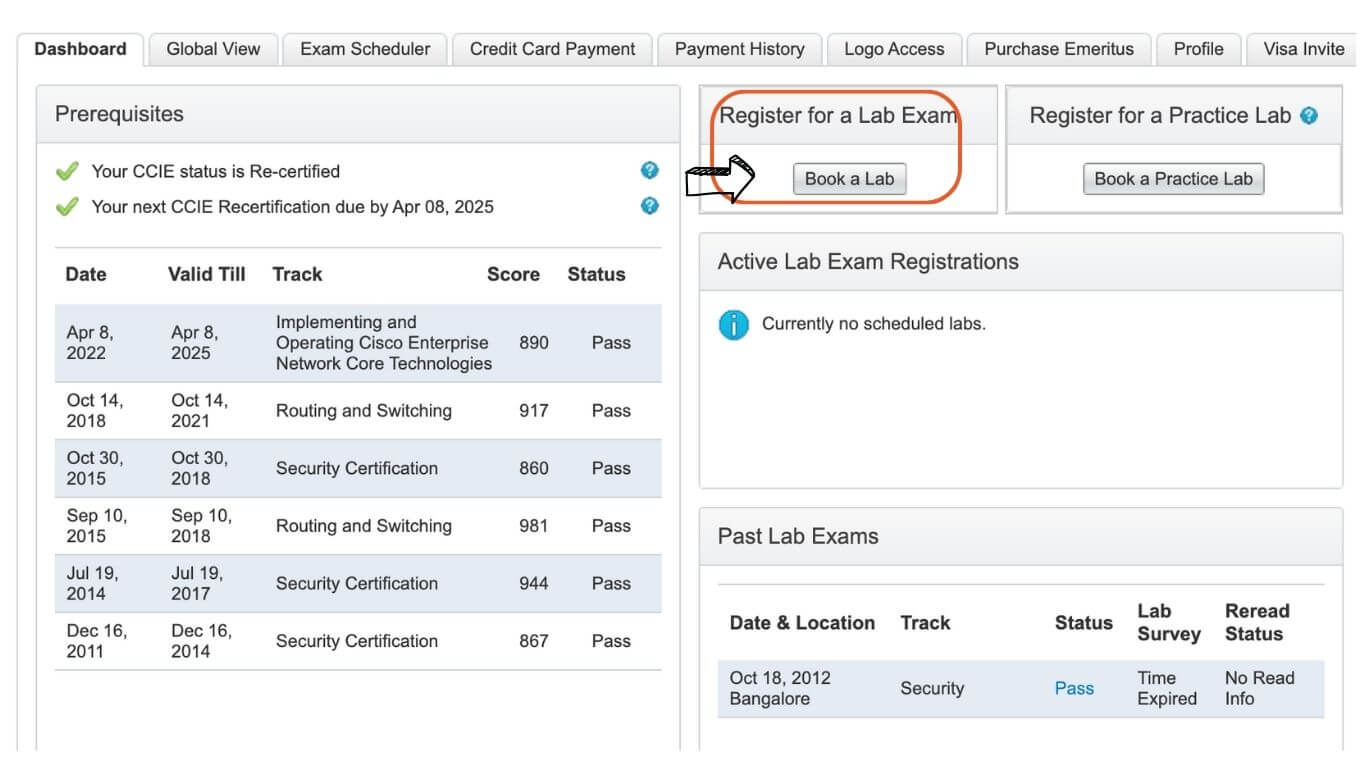Image resolution: width=1366 pixels, height=768 pixels.
Task: View the Payment History tab
Action: tap(739, 48)
